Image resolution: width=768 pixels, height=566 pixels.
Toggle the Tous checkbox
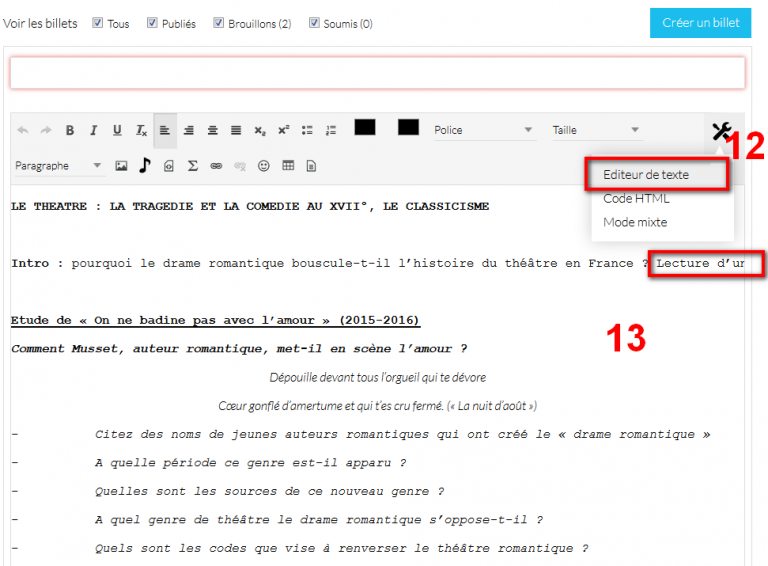pyautogui.click(x=97, y=23)
